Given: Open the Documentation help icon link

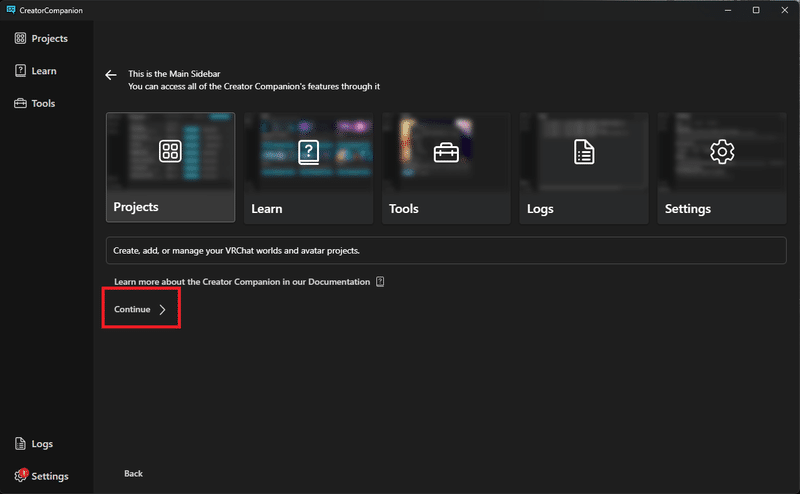Looking at the screenshot, I should [x=380, y=282].
